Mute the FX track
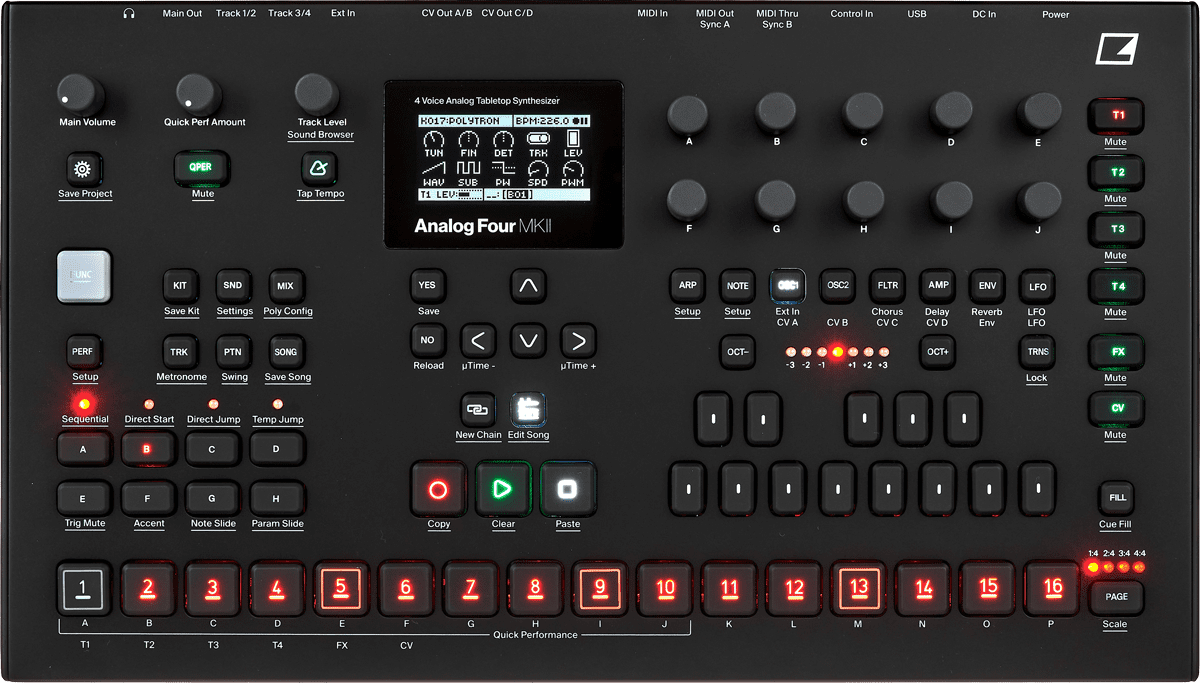This screenshot has height=683, width=1200. (x=1115, y=352)
